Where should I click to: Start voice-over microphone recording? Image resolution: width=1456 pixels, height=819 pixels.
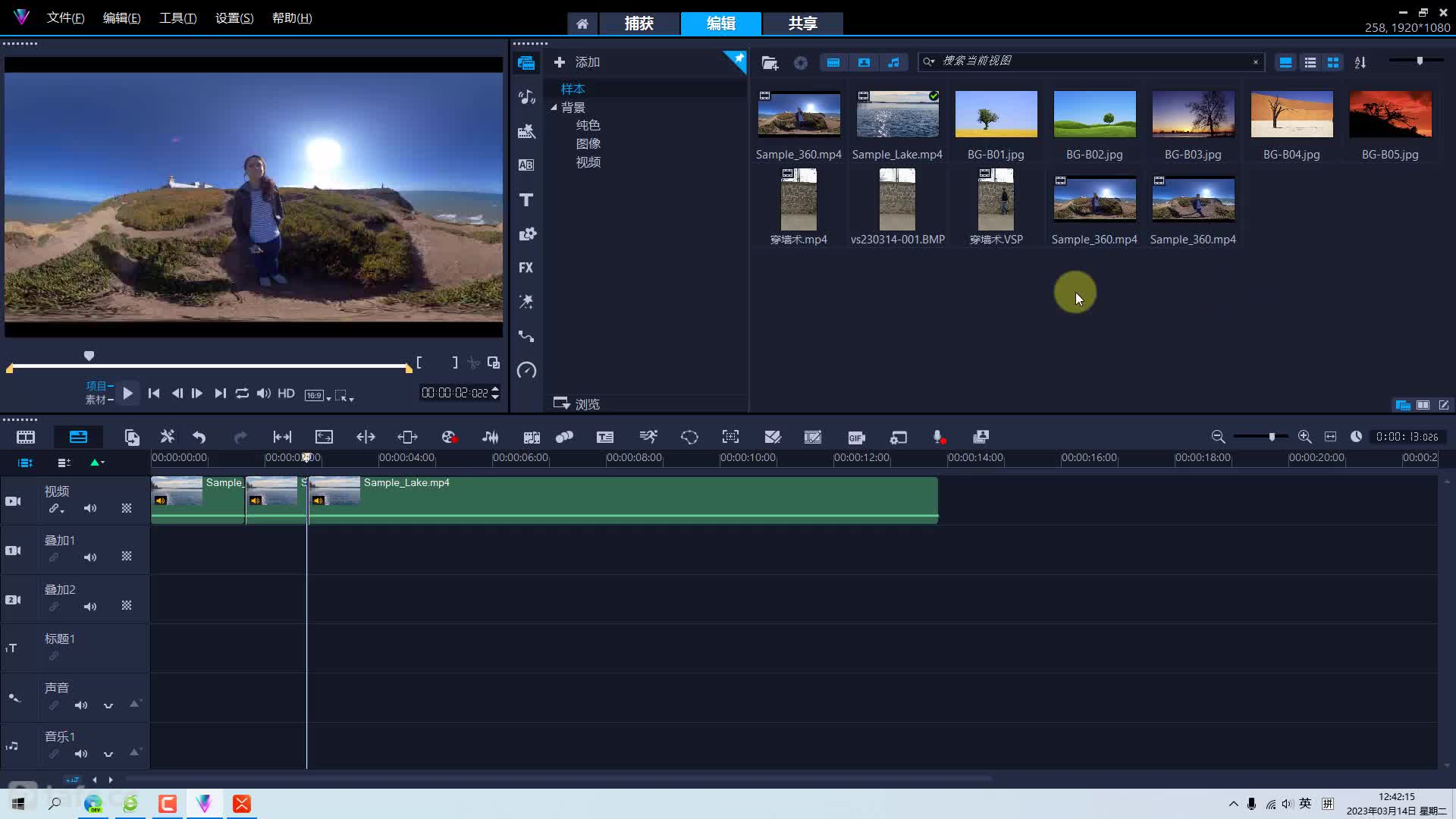tap(939, 437)
